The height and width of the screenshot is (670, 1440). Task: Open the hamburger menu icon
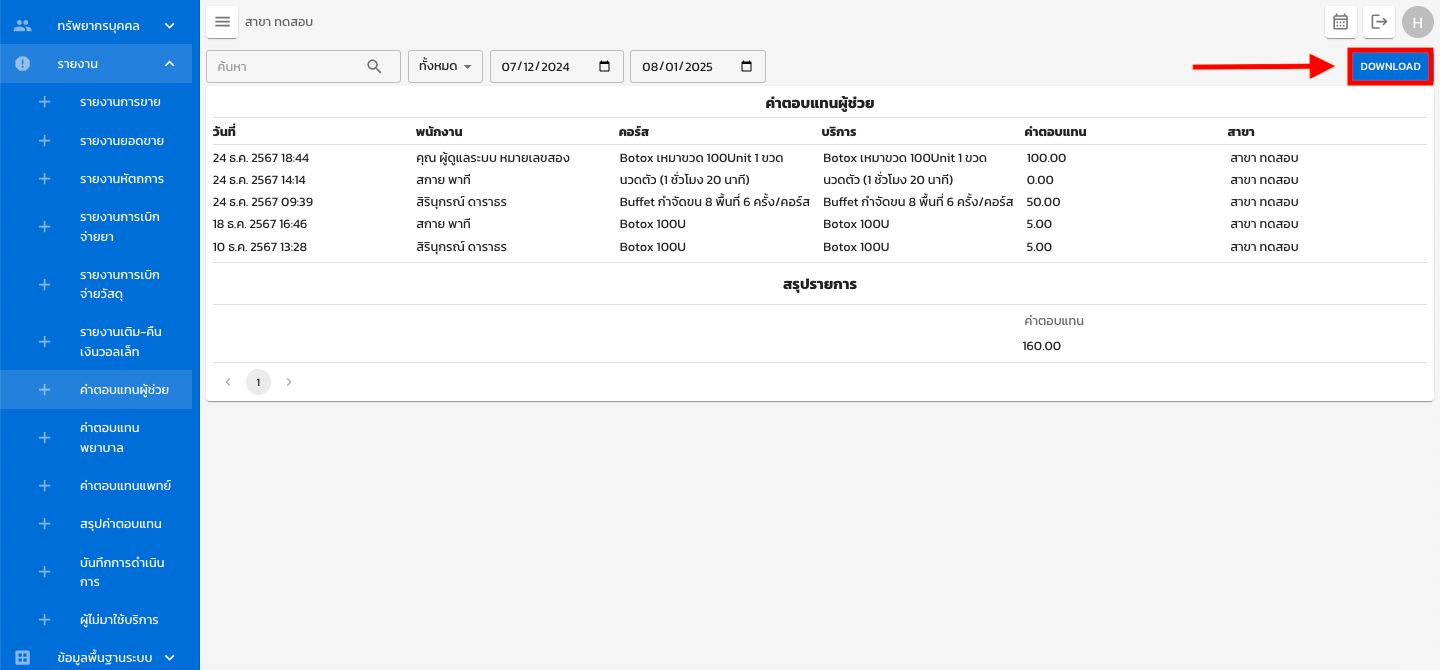coord(222,21)
